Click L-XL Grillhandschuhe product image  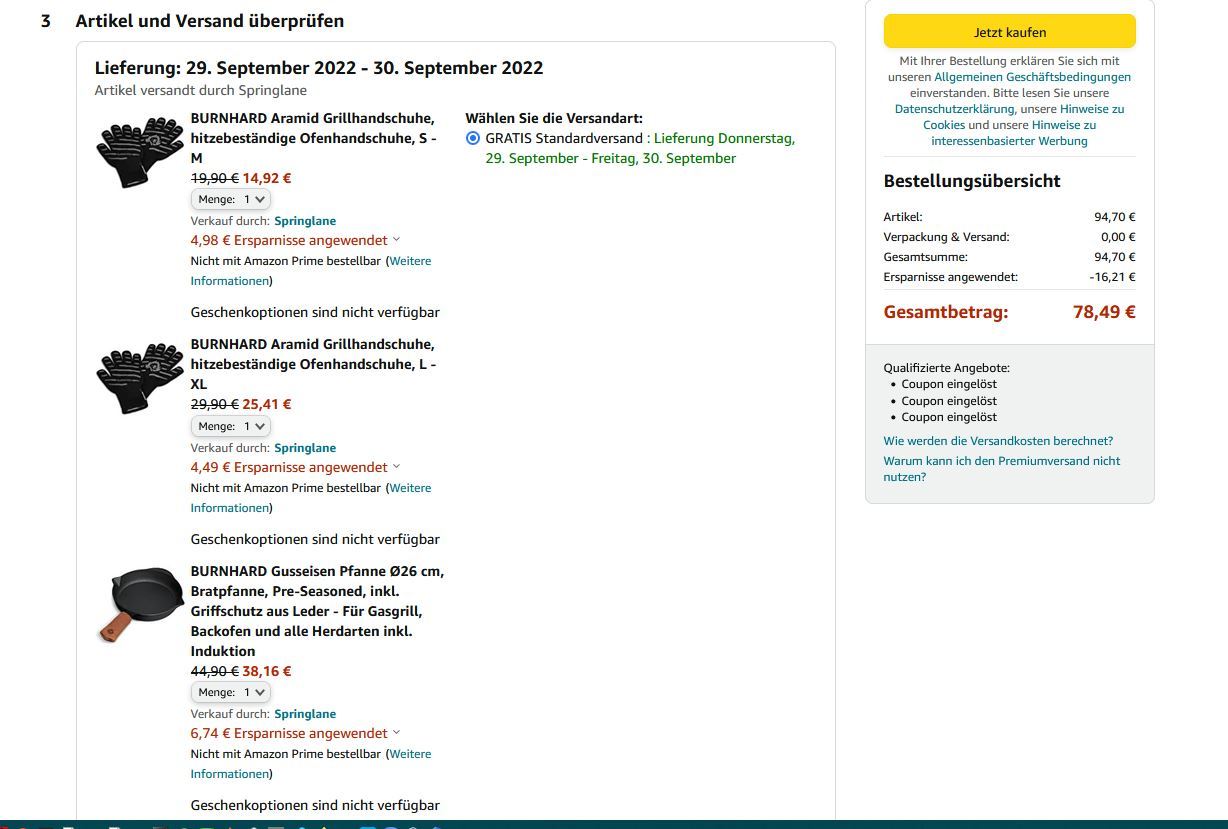click(140, 378)
